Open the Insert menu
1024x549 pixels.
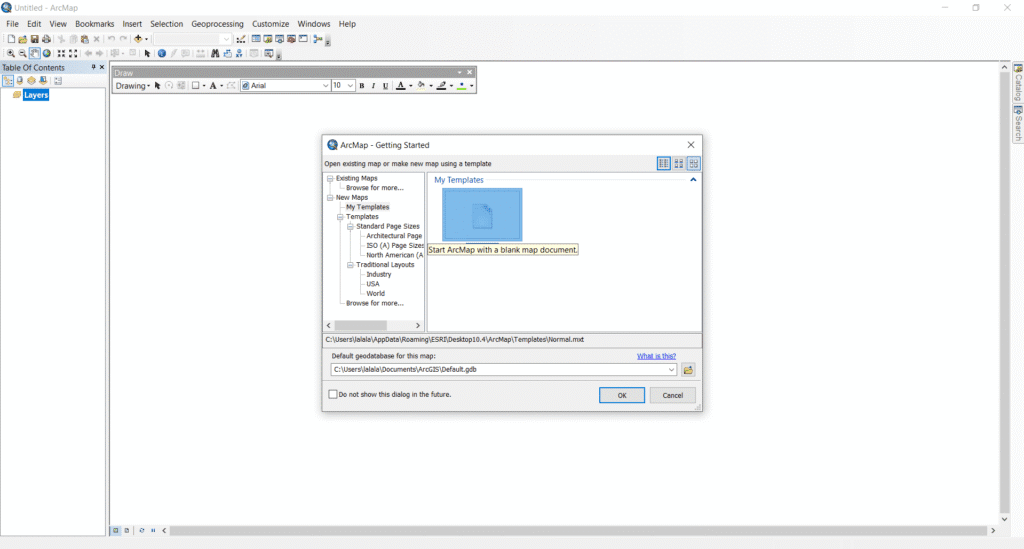132,24
